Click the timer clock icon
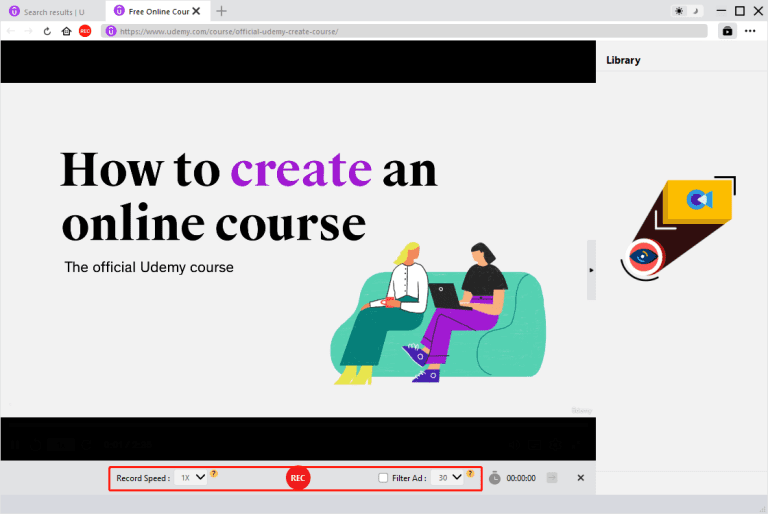Screen dimensions: 768x514 (495, 478)
